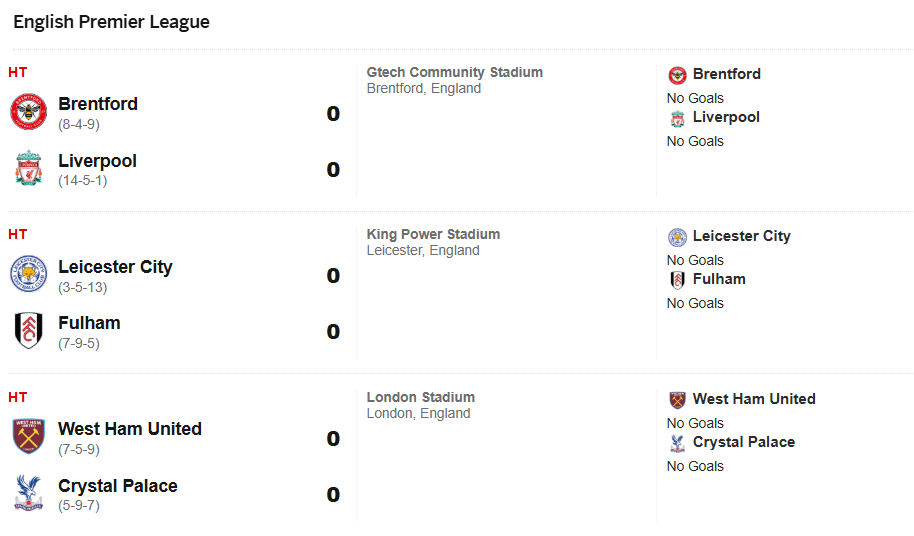Open the Liverpool team name link
Image resolution: width=914 pixels, height=536 pixels.
[97, 161]
